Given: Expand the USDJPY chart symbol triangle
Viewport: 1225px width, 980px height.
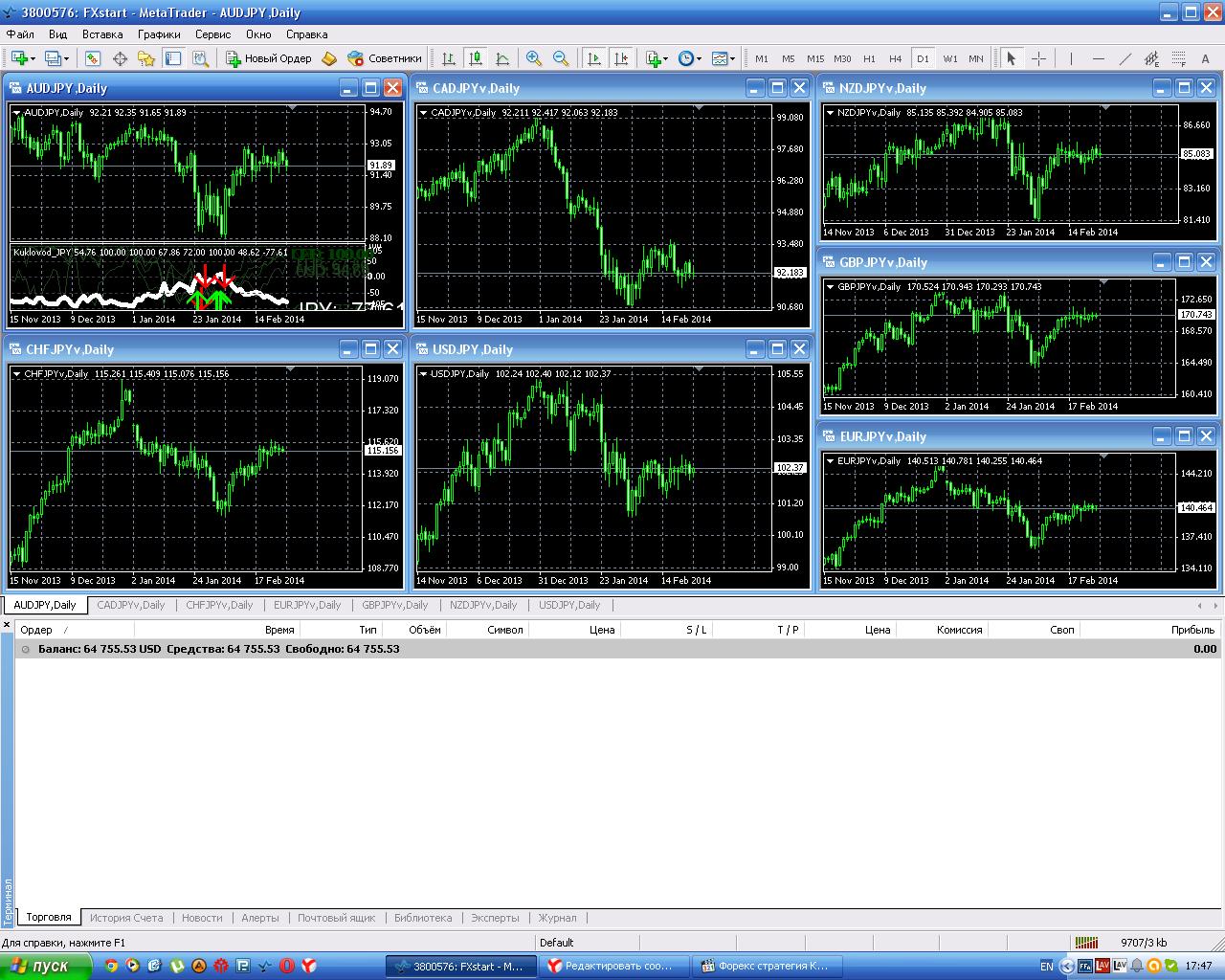Looking at the screenshot, I should coord(423,374).
